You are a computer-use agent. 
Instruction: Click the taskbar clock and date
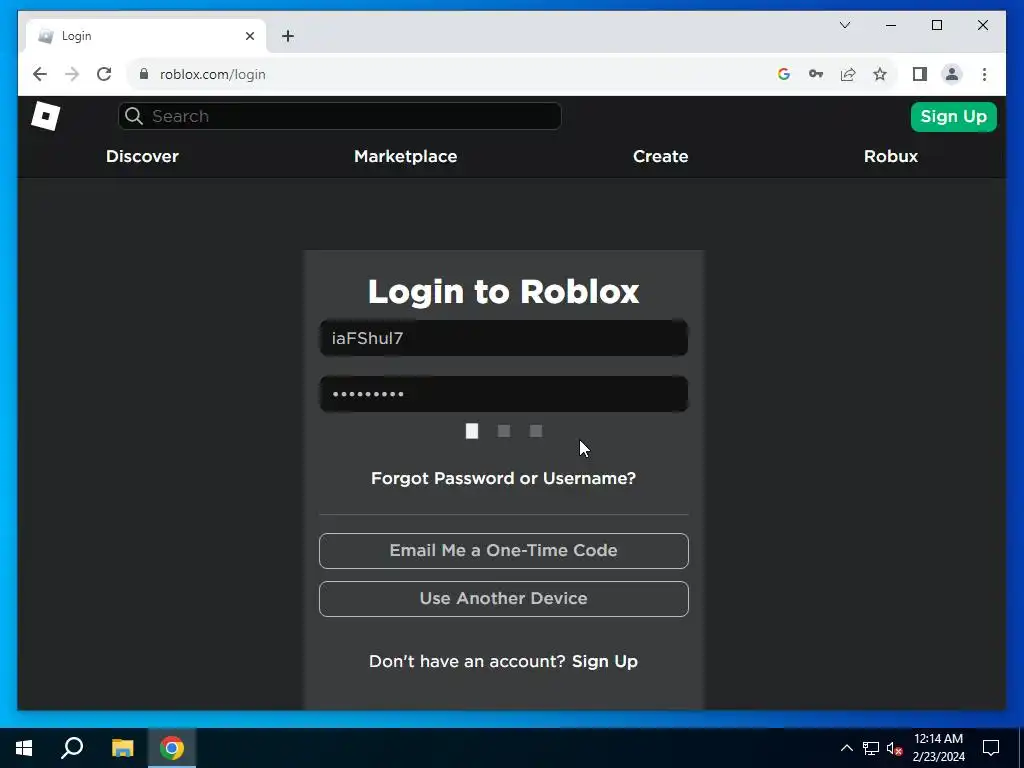938,748
